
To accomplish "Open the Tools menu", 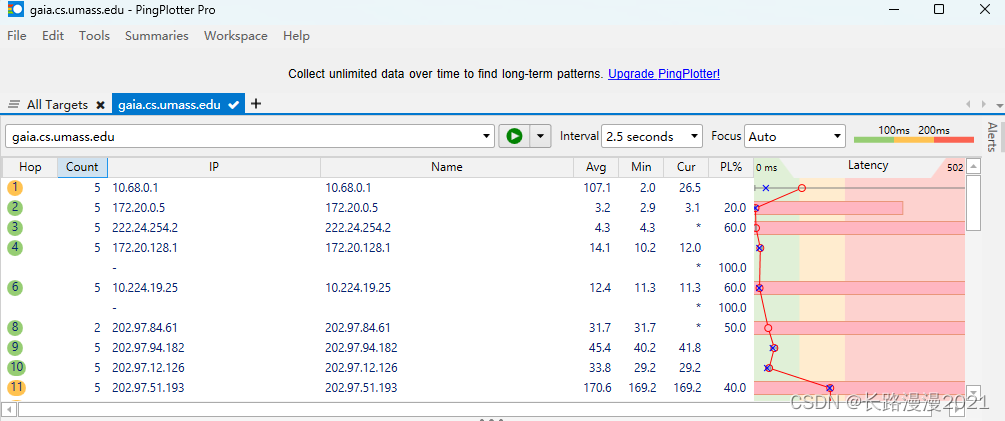I will pyautogui.click(x=94, y=36).
